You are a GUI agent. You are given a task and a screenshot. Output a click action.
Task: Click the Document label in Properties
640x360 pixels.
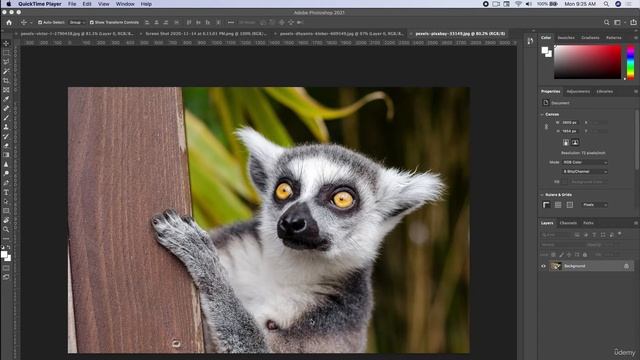(x=560, y=103)
